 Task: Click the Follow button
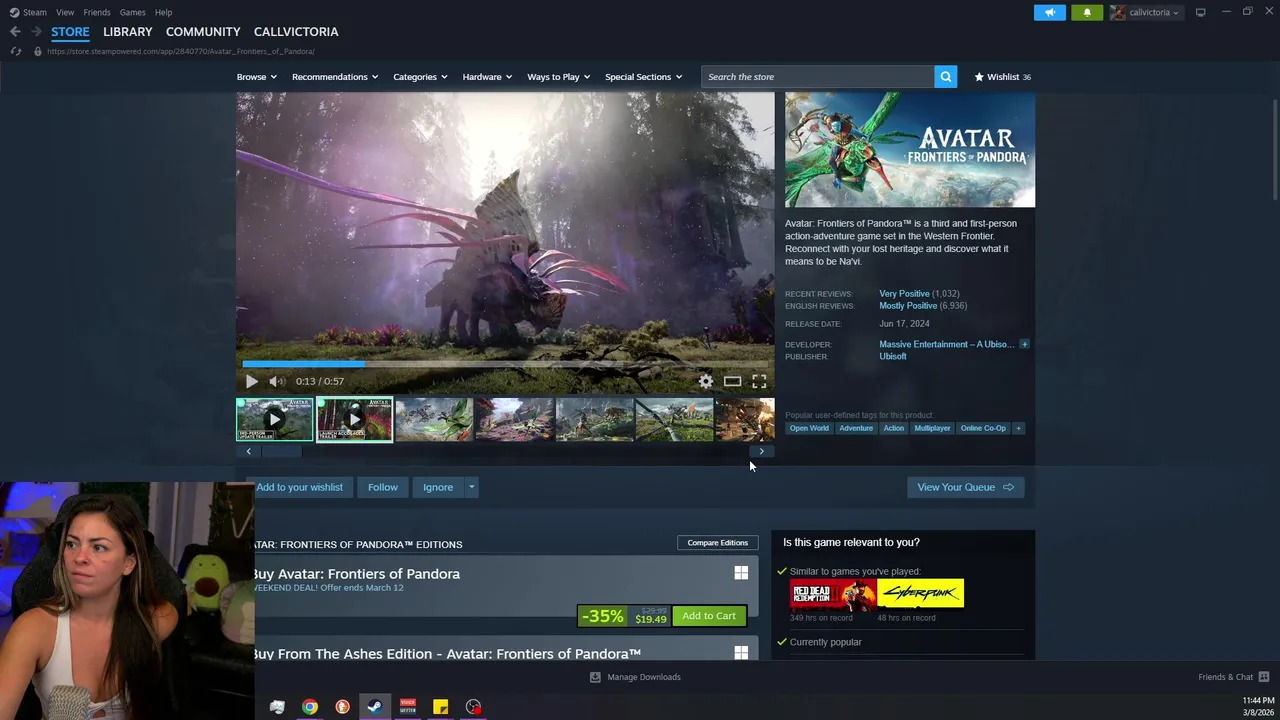point(383,487)
